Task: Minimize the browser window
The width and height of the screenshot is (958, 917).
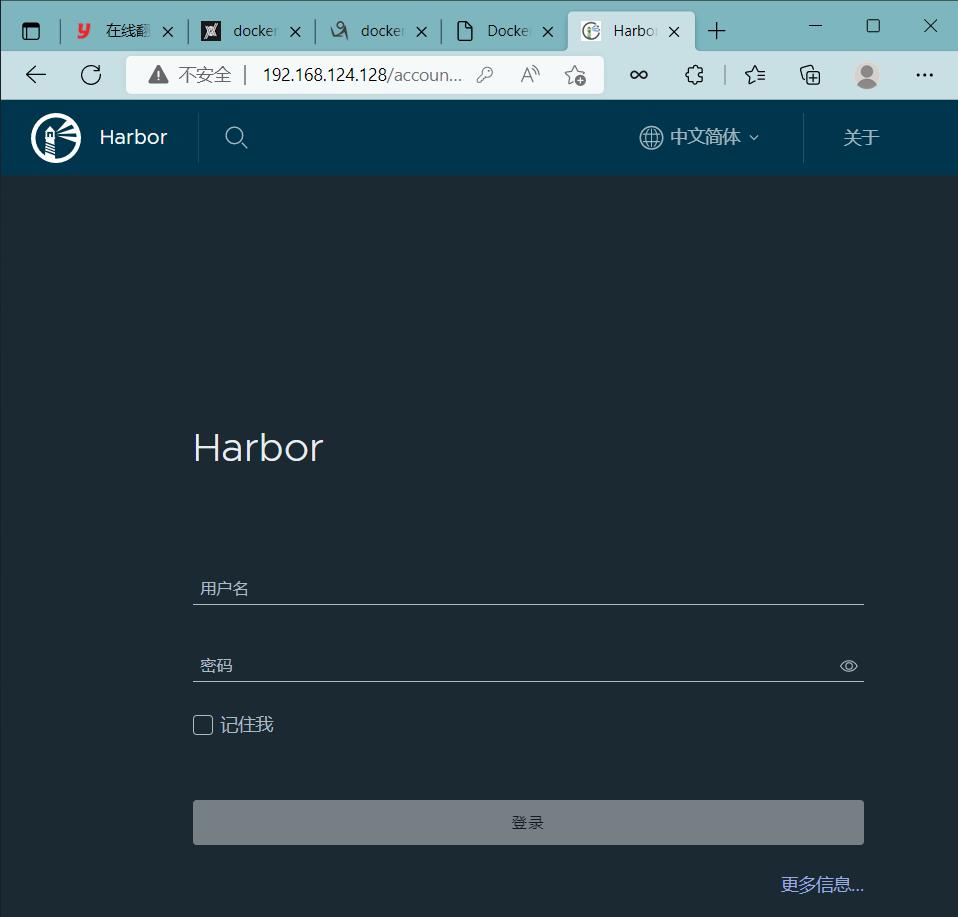Action: [816, 26]
